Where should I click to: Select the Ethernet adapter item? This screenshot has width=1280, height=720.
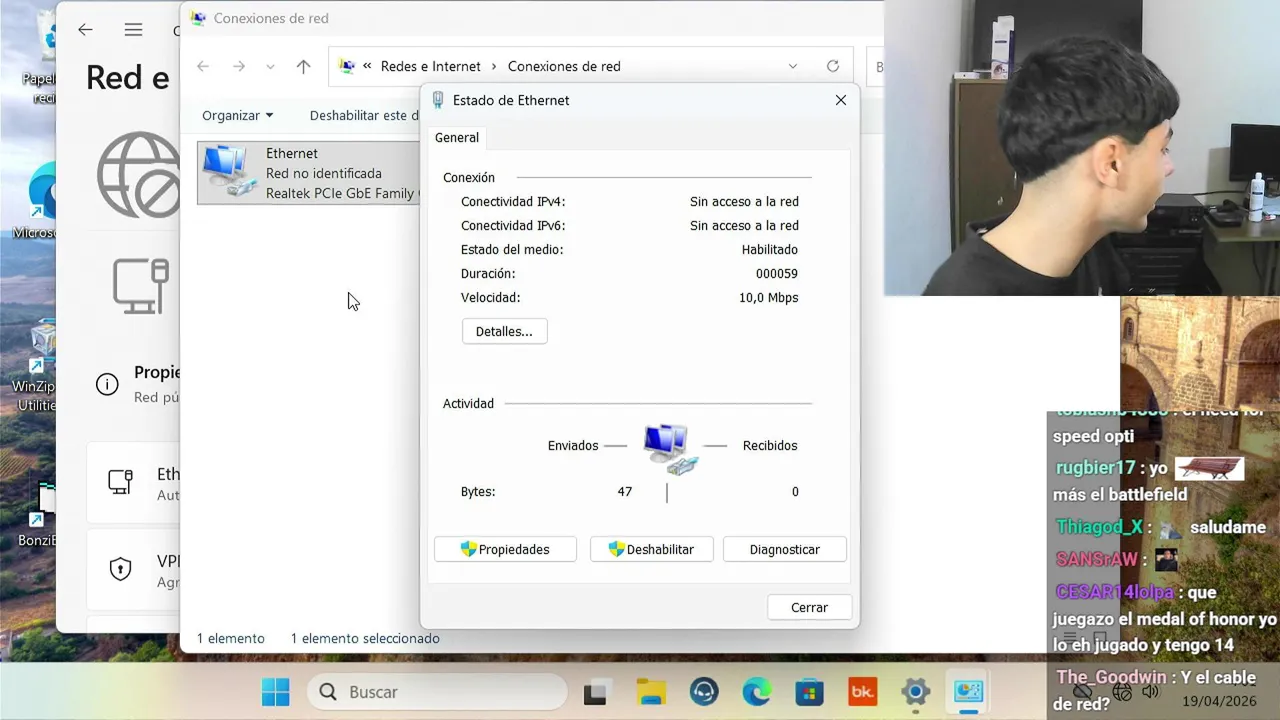tap(309, 173)
